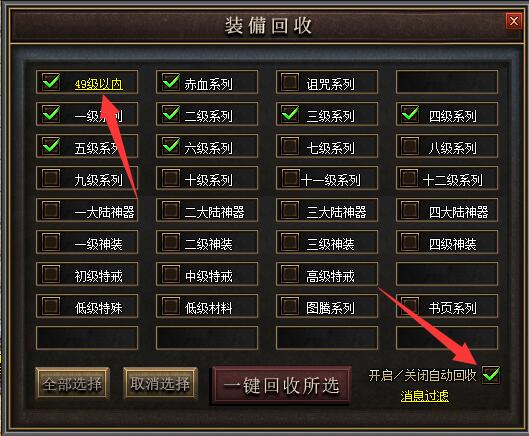The width and height of the screenshot is (529, 436).
Task: Click the 取消选择 button
Action: (x=160, y=383)
